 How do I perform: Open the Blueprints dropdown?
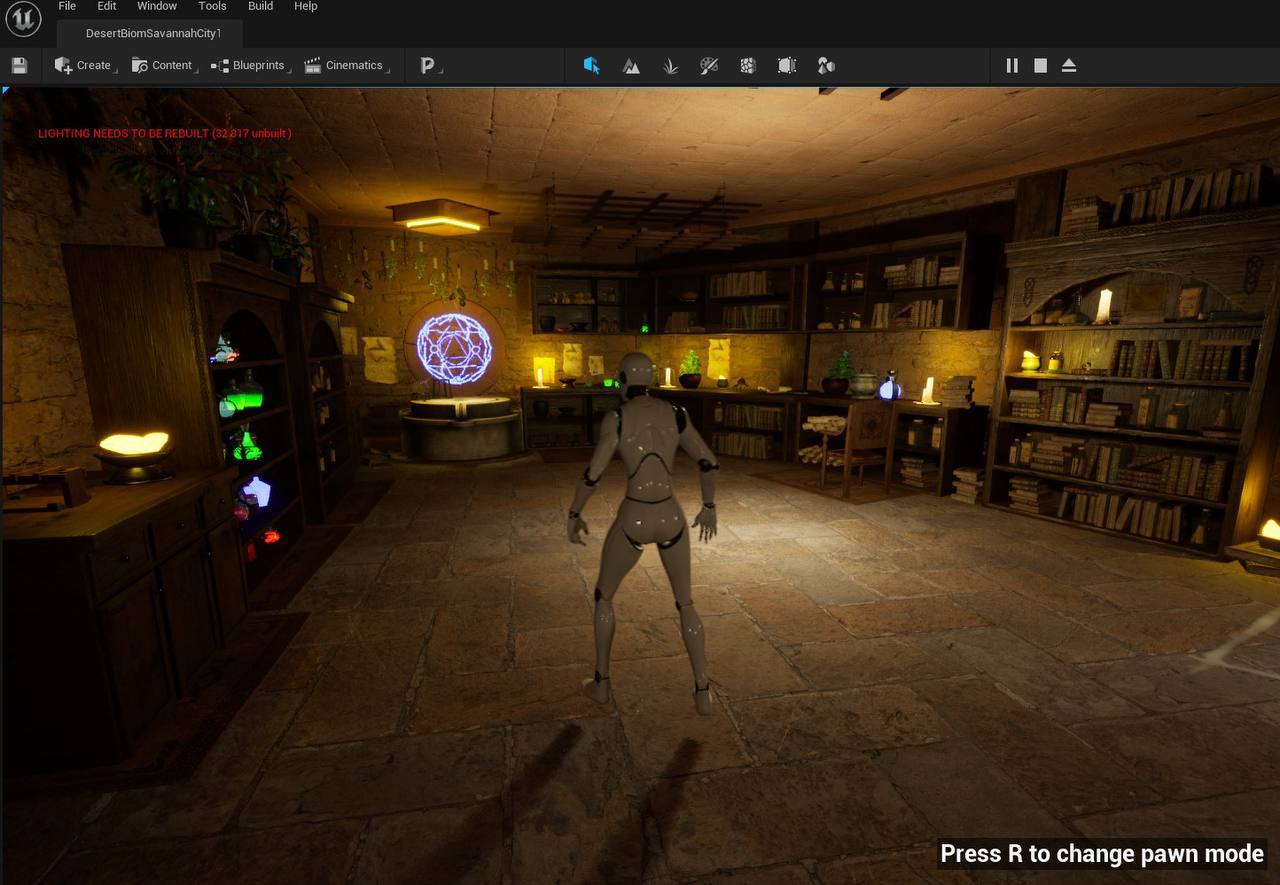[249, 65]
